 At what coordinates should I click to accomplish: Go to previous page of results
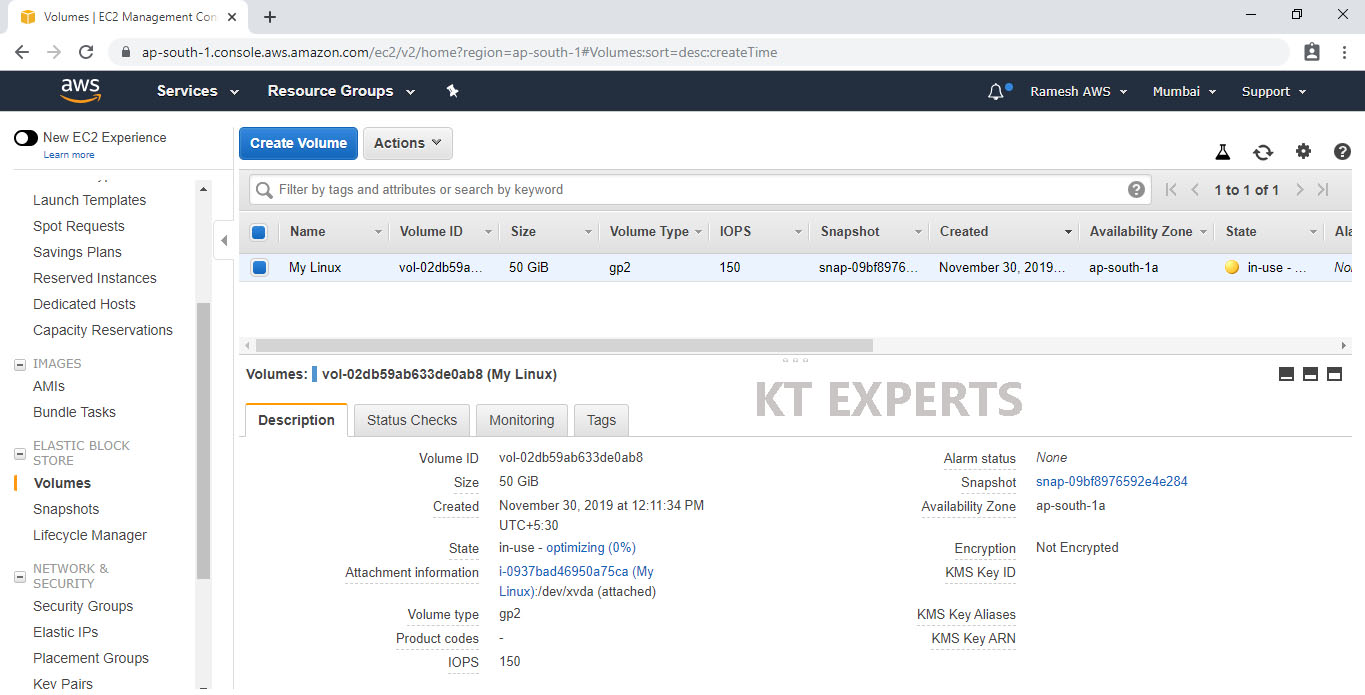pos(1195,190)
